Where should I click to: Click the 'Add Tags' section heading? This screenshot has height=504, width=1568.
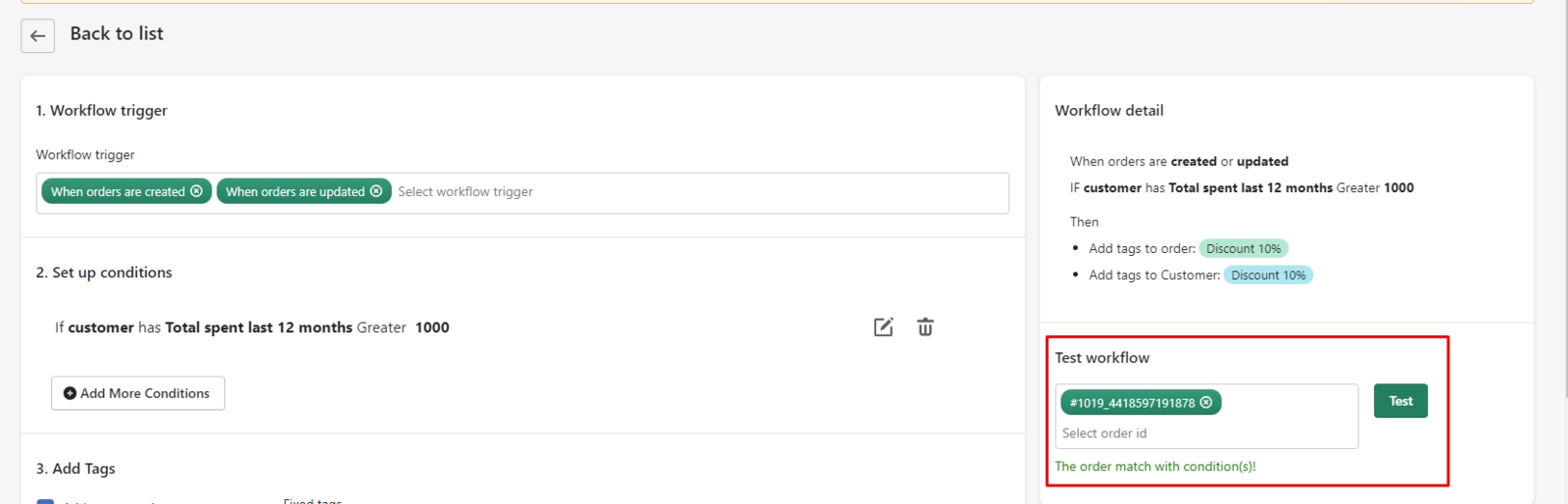tap(75, 469)
